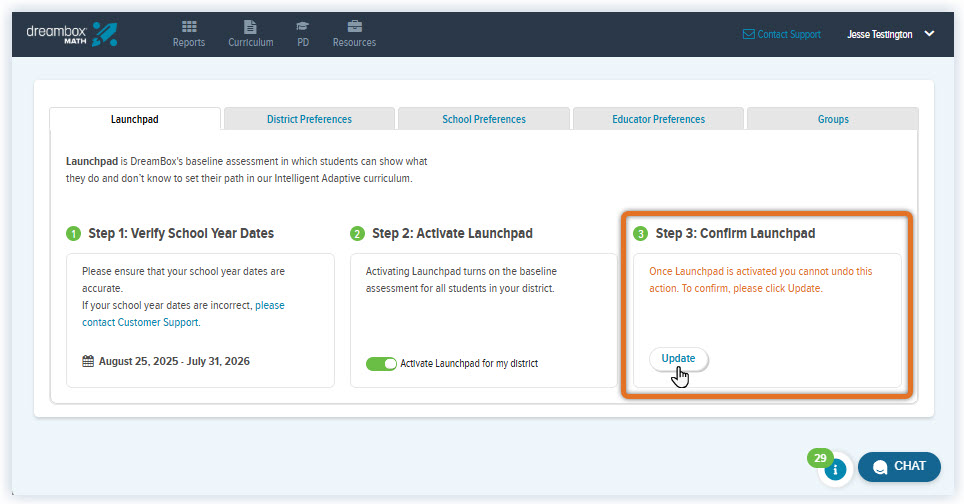
Task: Click the chat bubble icon in CHAT button
Action: coord(880,467)
